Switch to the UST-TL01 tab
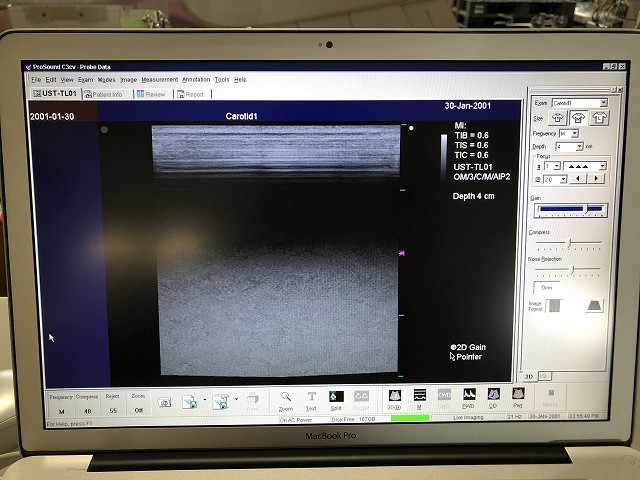 (x=56, y=93)
